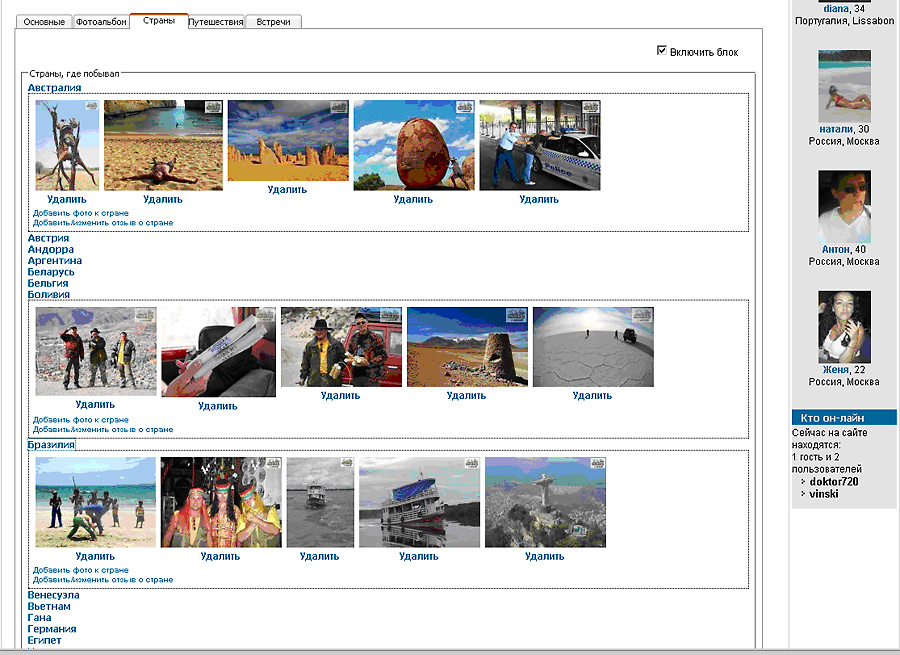Switch to the "Фотоальбом" tab
Image resolution: width=900 pixels, height=655 pixels.
pyautogui.click(x=101, y=22)
